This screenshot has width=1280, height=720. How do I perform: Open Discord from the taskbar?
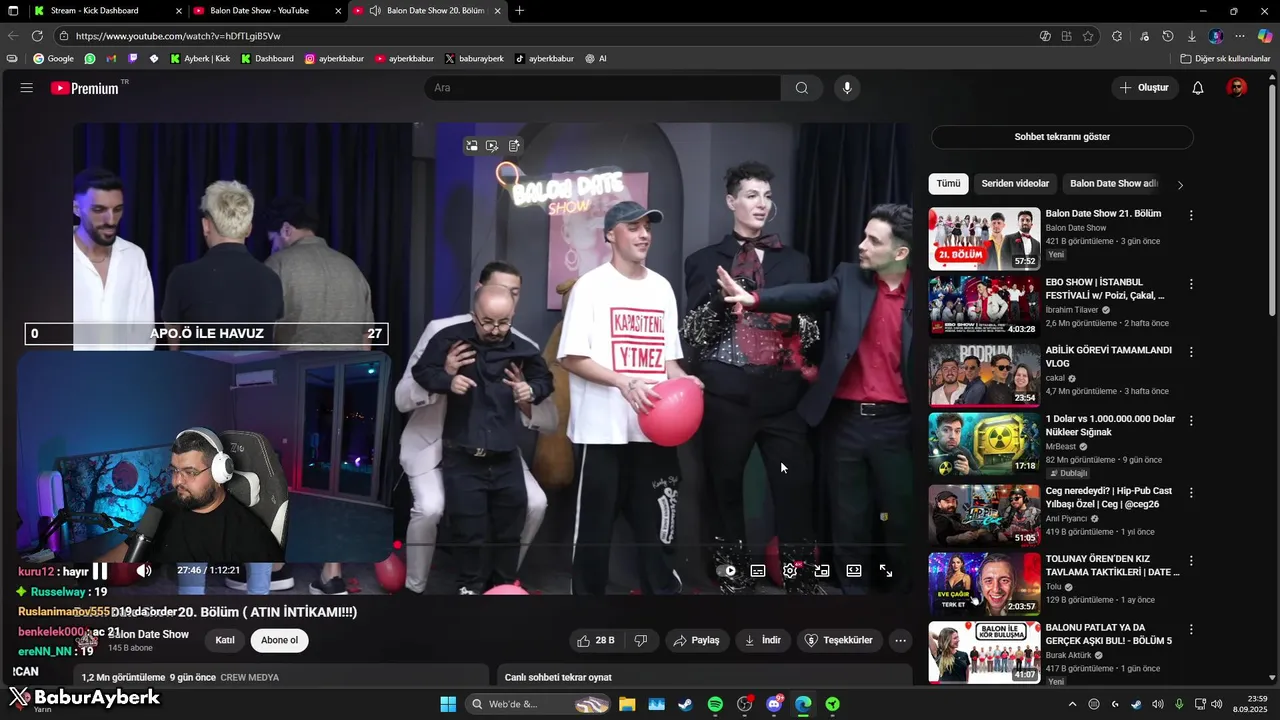tap(774, 704)
